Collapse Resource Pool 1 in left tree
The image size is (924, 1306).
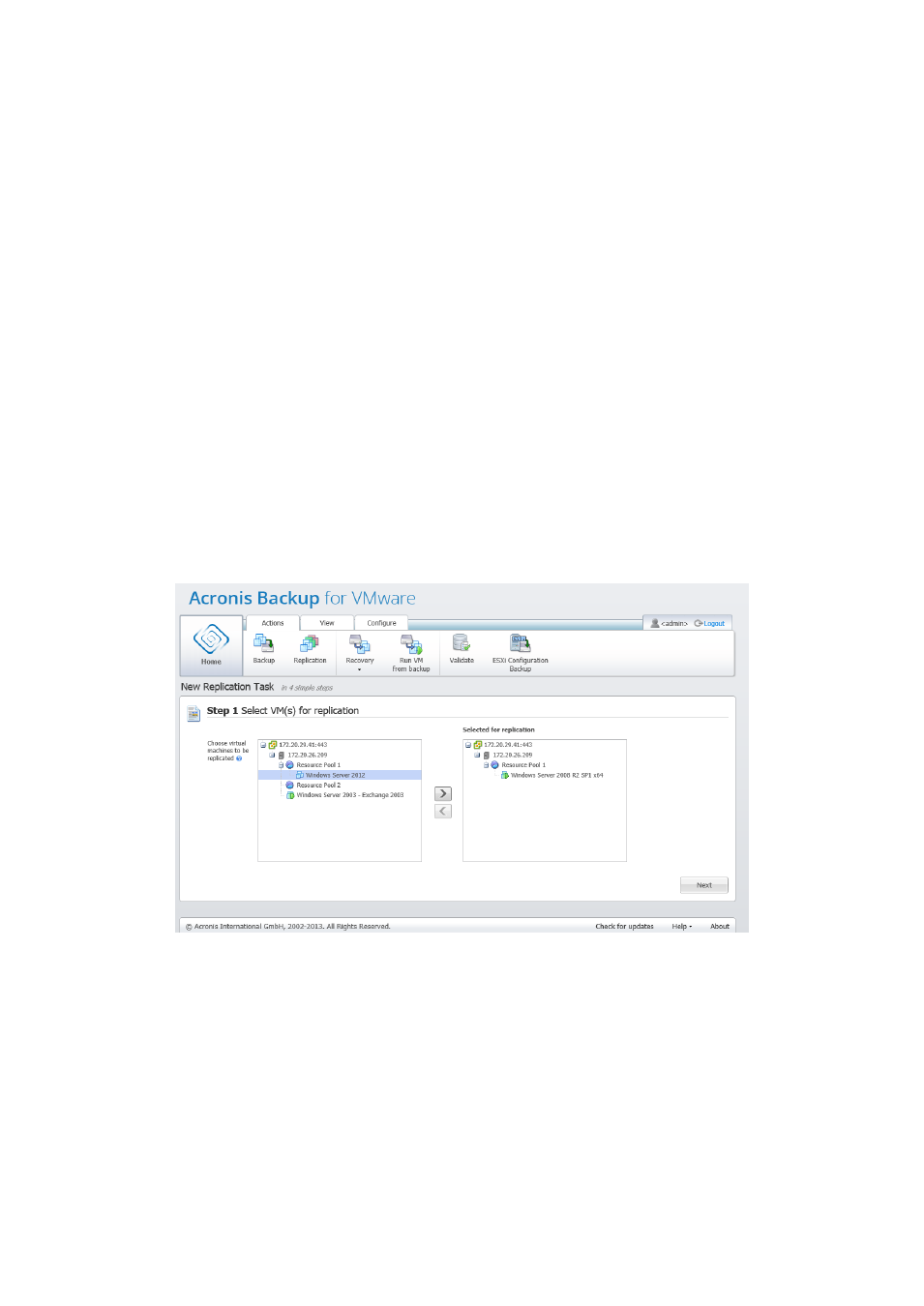[281, 765]
